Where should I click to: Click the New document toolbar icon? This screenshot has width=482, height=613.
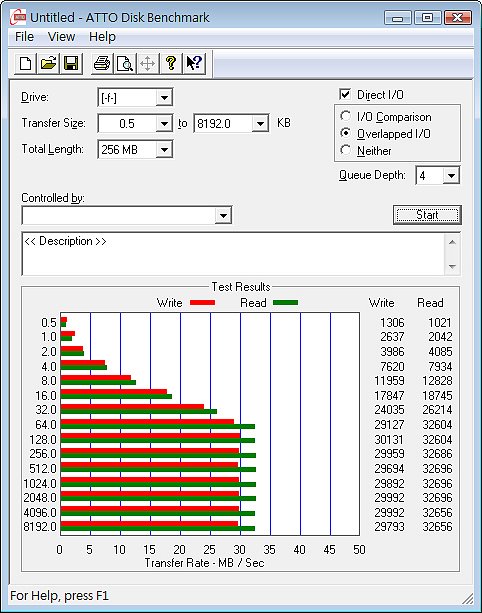click(25, 63)
